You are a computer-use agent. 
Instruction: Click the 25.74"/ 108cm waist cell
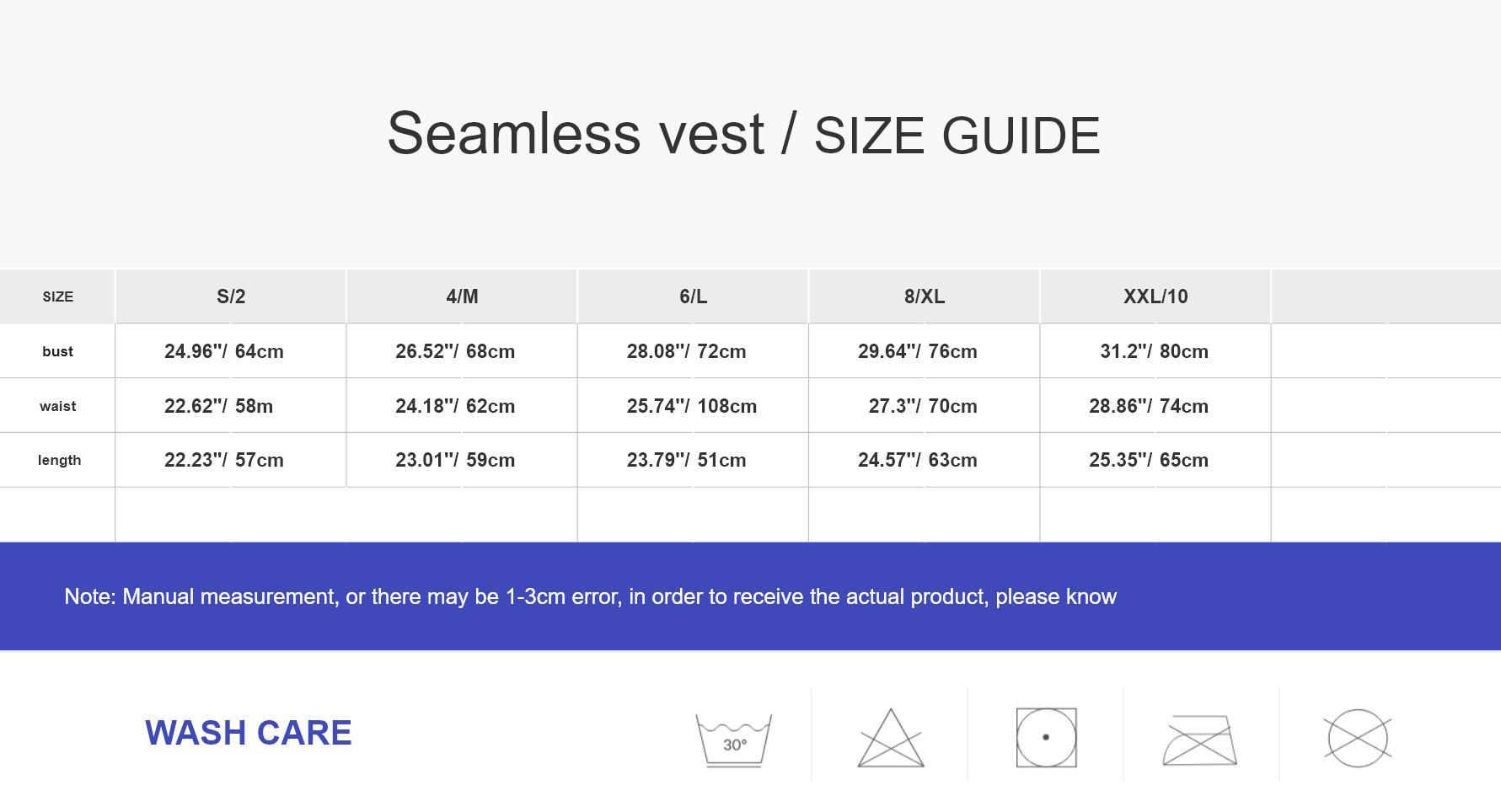691,406
